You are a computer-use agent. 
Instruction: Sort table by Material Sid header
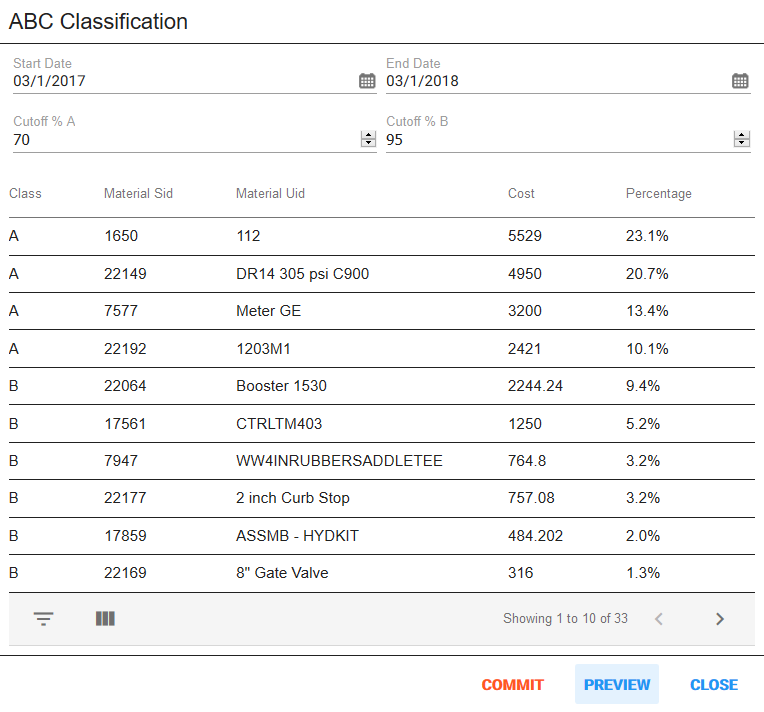point(138,193)
